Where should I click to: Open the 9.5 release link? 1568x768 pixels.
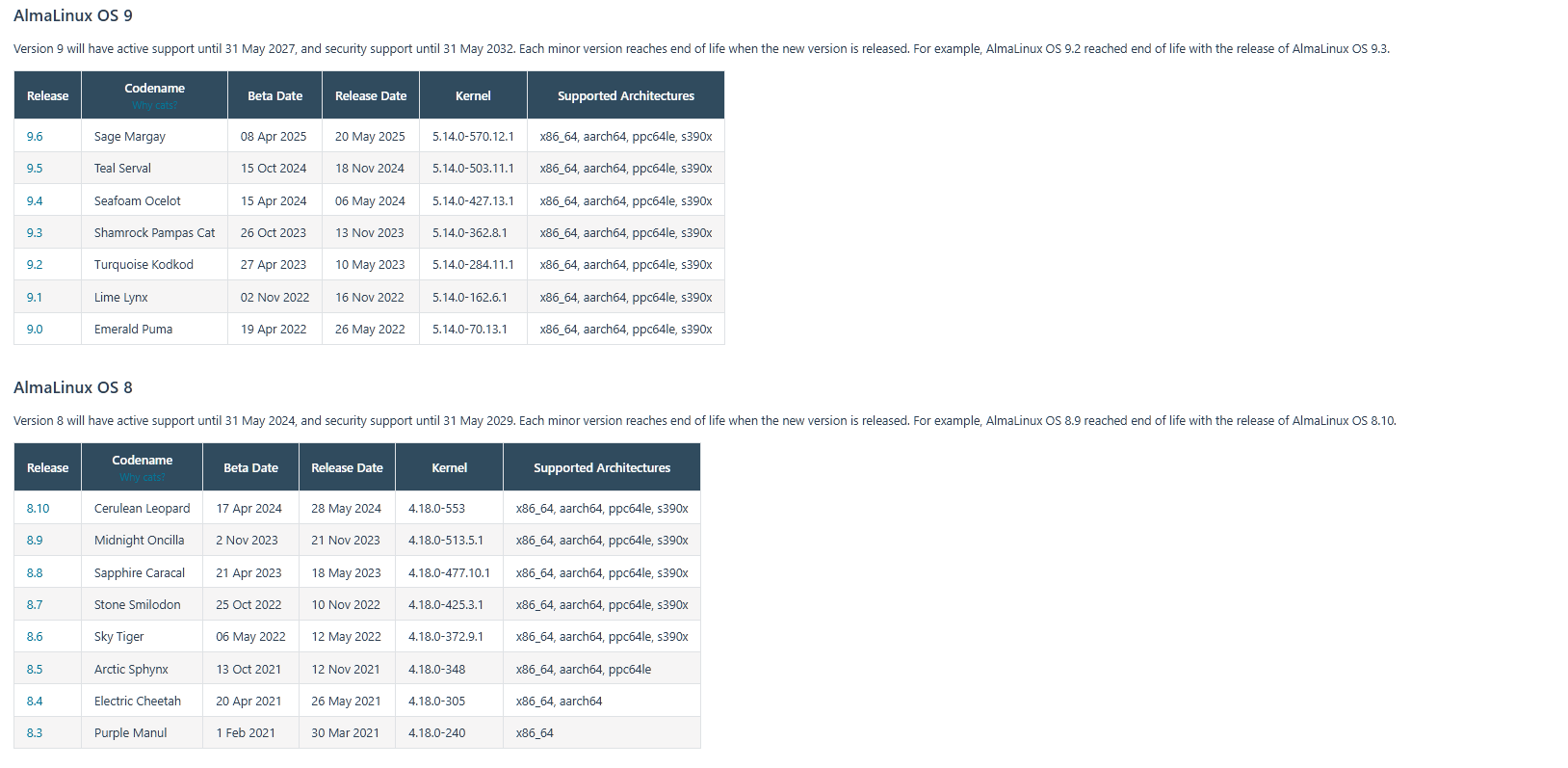coord(35,169)
